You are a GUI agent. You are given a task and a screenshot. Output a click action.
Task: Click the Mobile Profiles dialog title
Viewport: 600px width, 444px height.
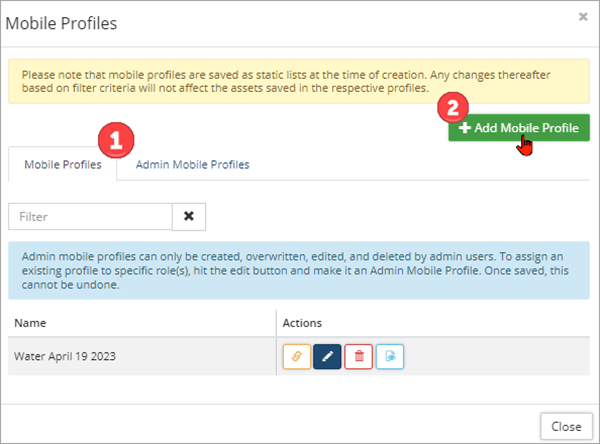click(x=62, y=21)
